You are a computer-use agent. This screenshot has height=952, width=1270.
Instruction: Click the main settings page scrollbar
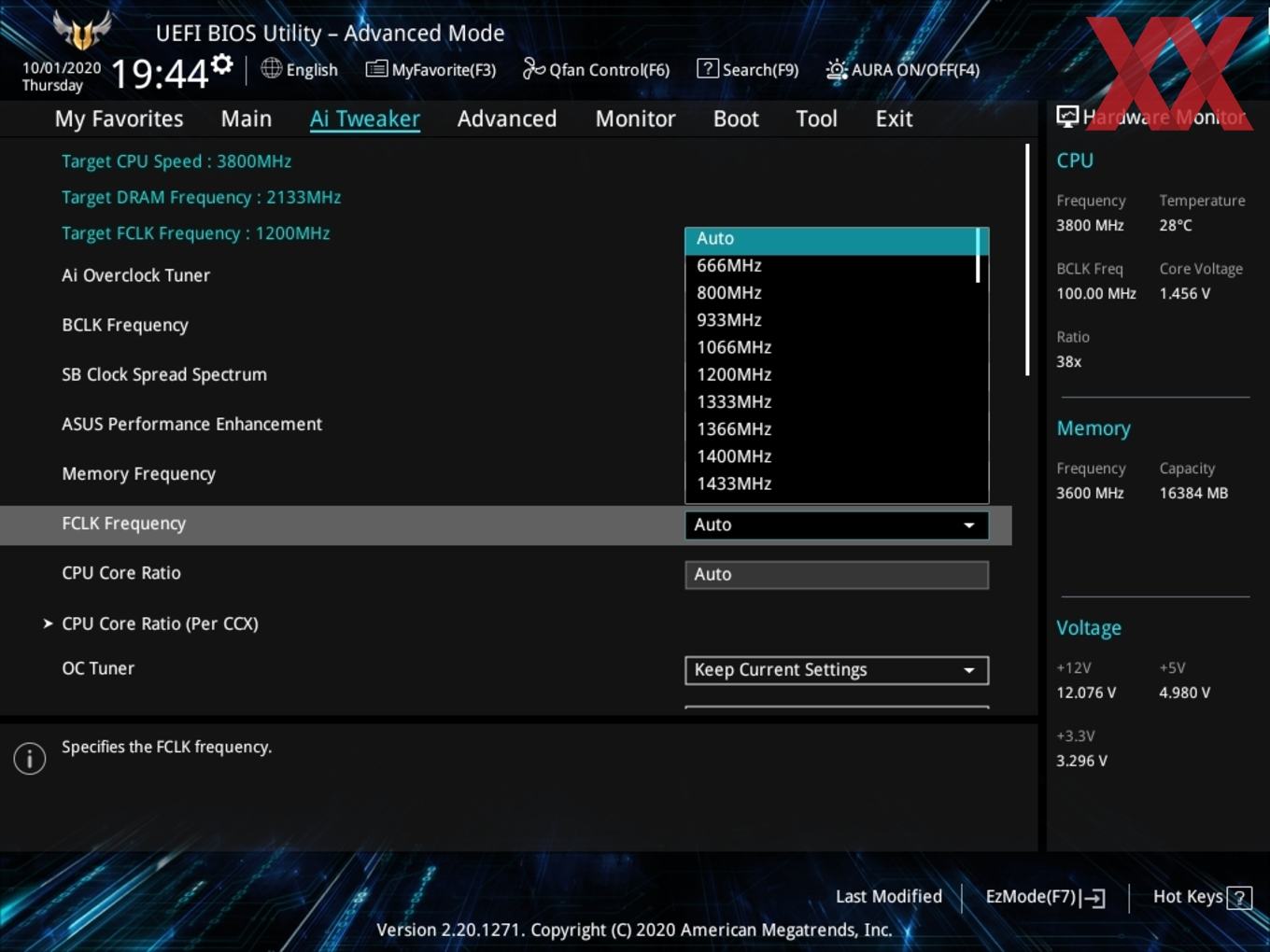click(1027, 259)
